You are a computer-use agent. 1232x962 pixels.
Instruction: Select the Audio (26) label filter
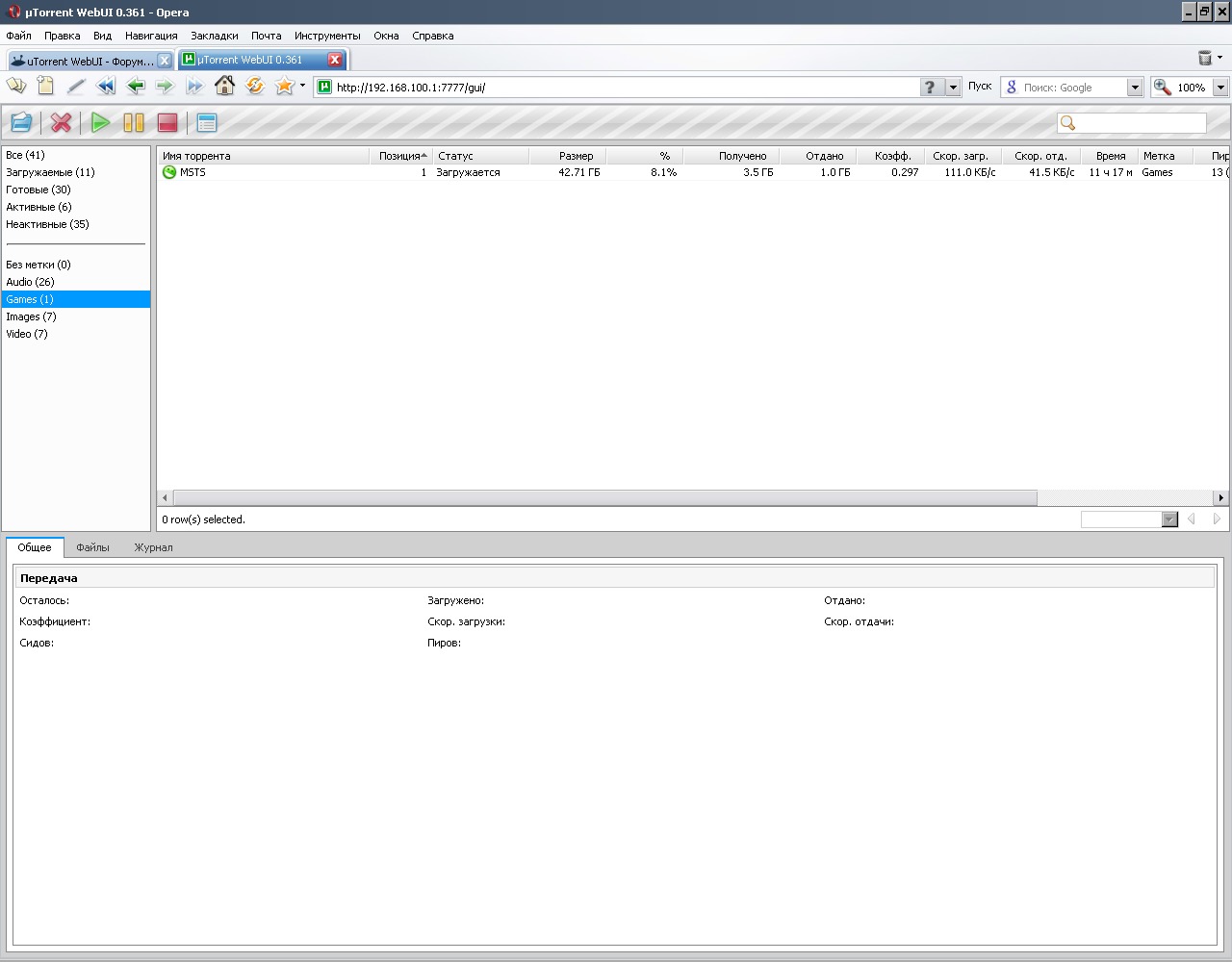point(30,282)
